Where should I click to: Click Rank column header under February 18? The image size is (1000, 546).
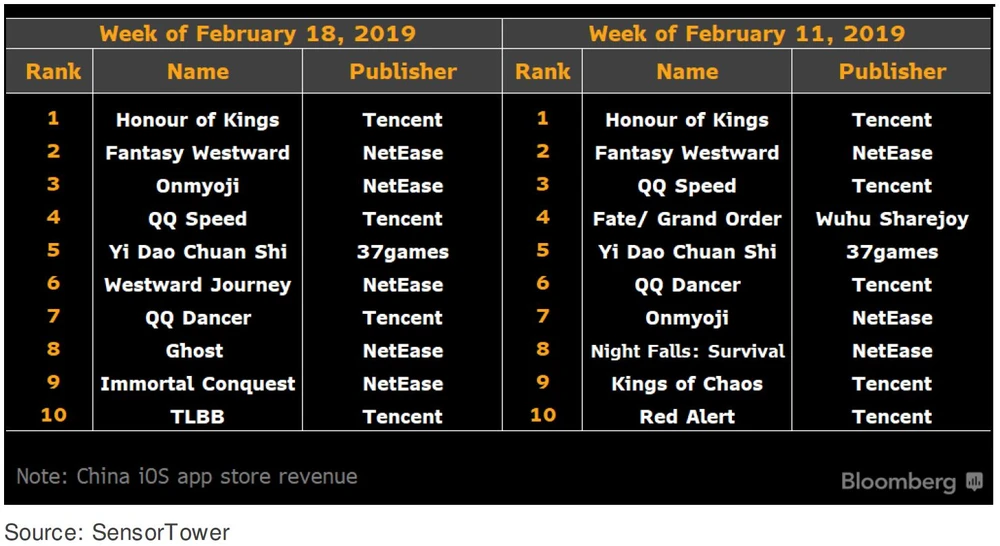[53, 72]
